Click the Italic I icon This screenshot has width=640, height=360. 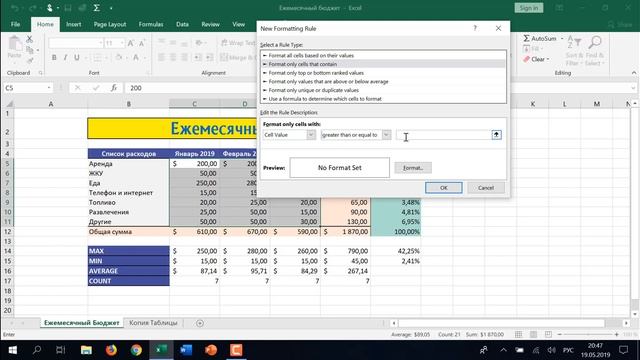point(65,58)
